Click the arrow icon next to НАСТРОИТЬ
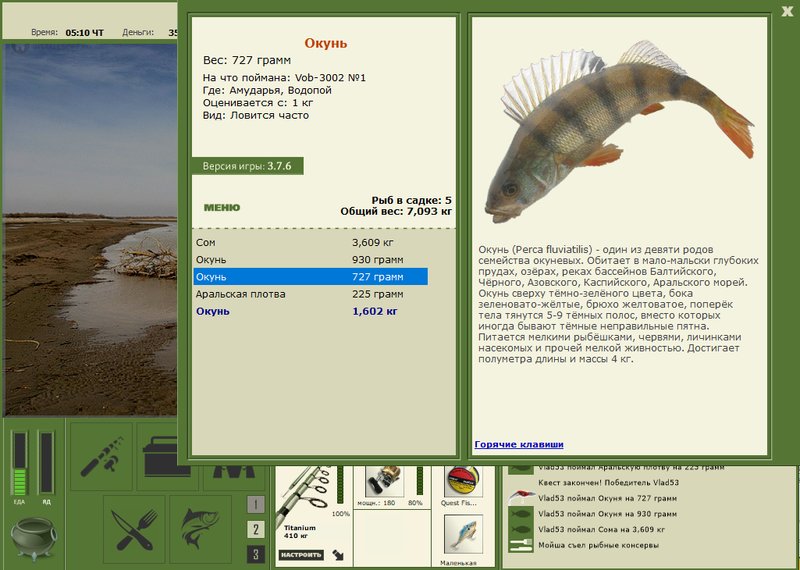800x570 pixels. [337, 555]
